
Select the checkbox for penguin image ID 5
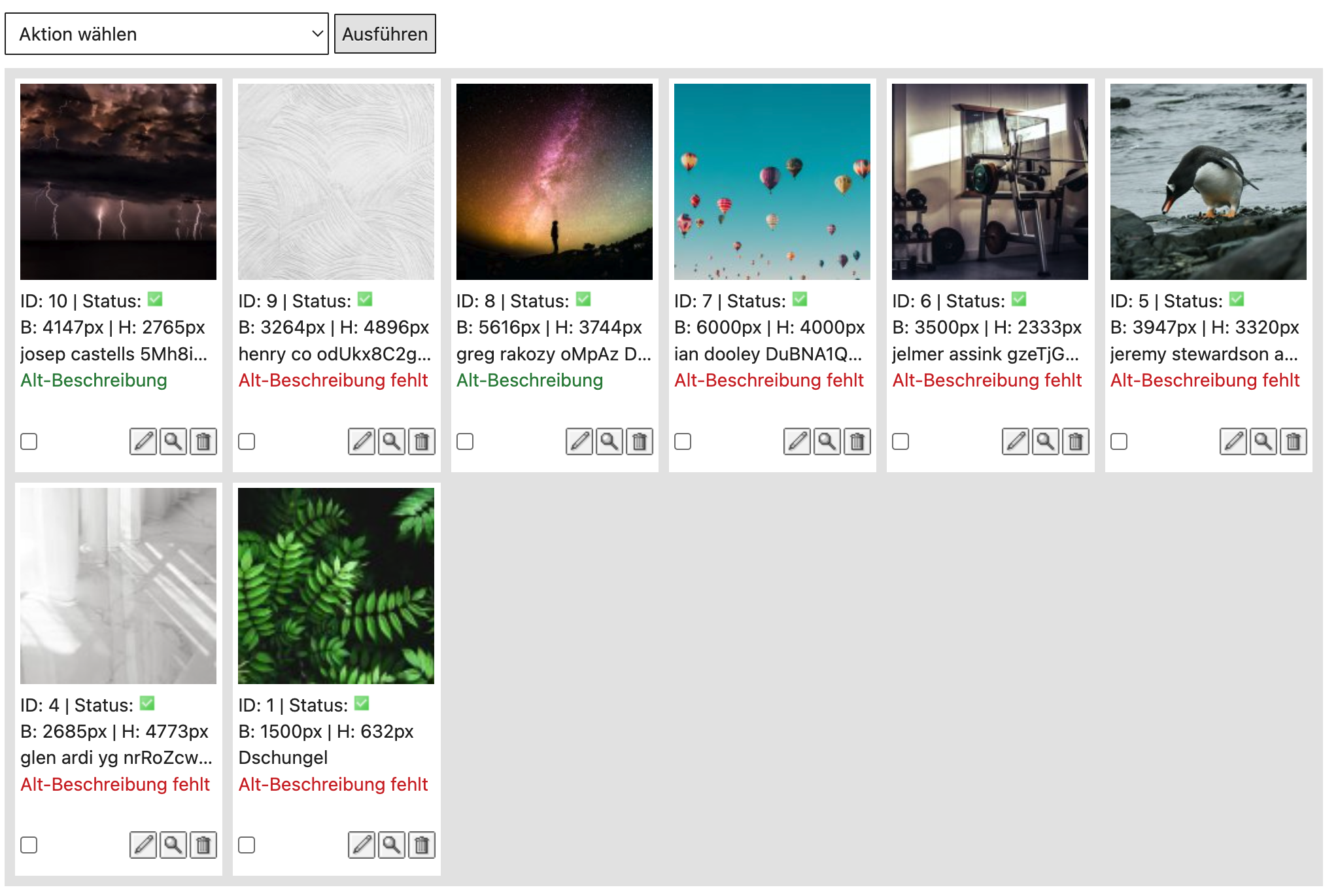click(x=1119, y=441)
